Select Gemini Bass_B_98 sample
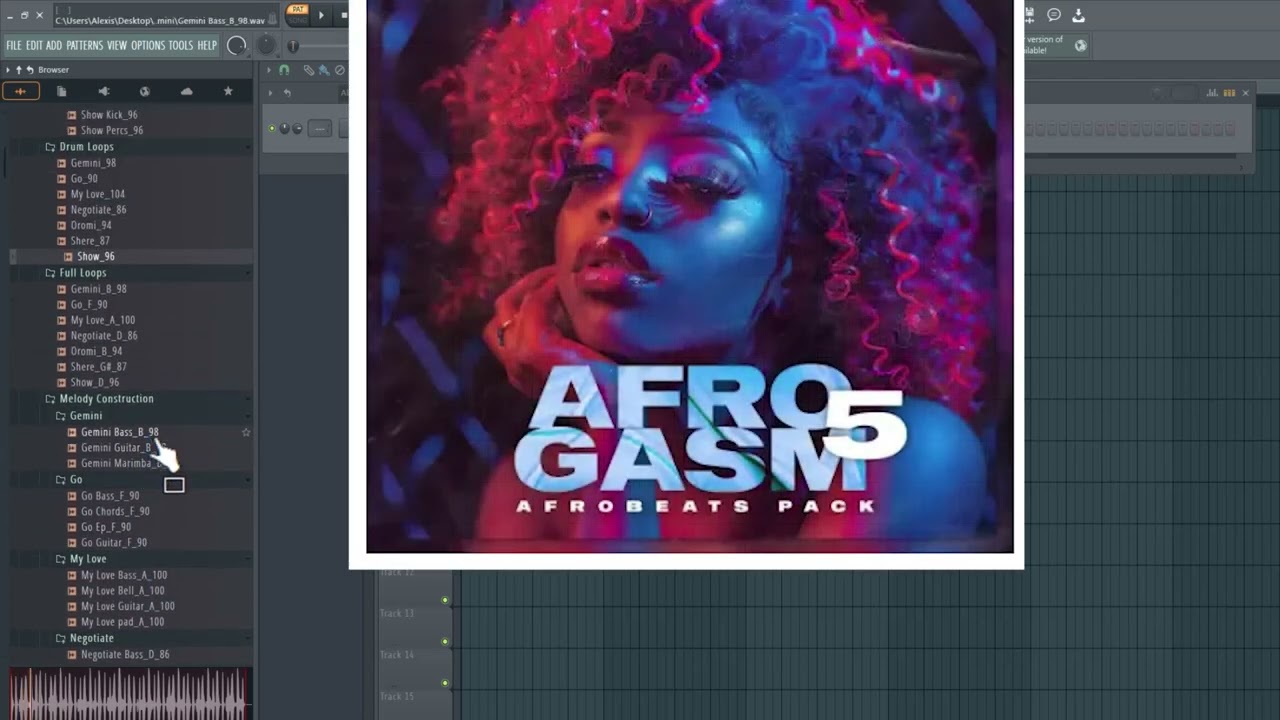The width and height of the screenshot is (1280, 720). point(119,432)
